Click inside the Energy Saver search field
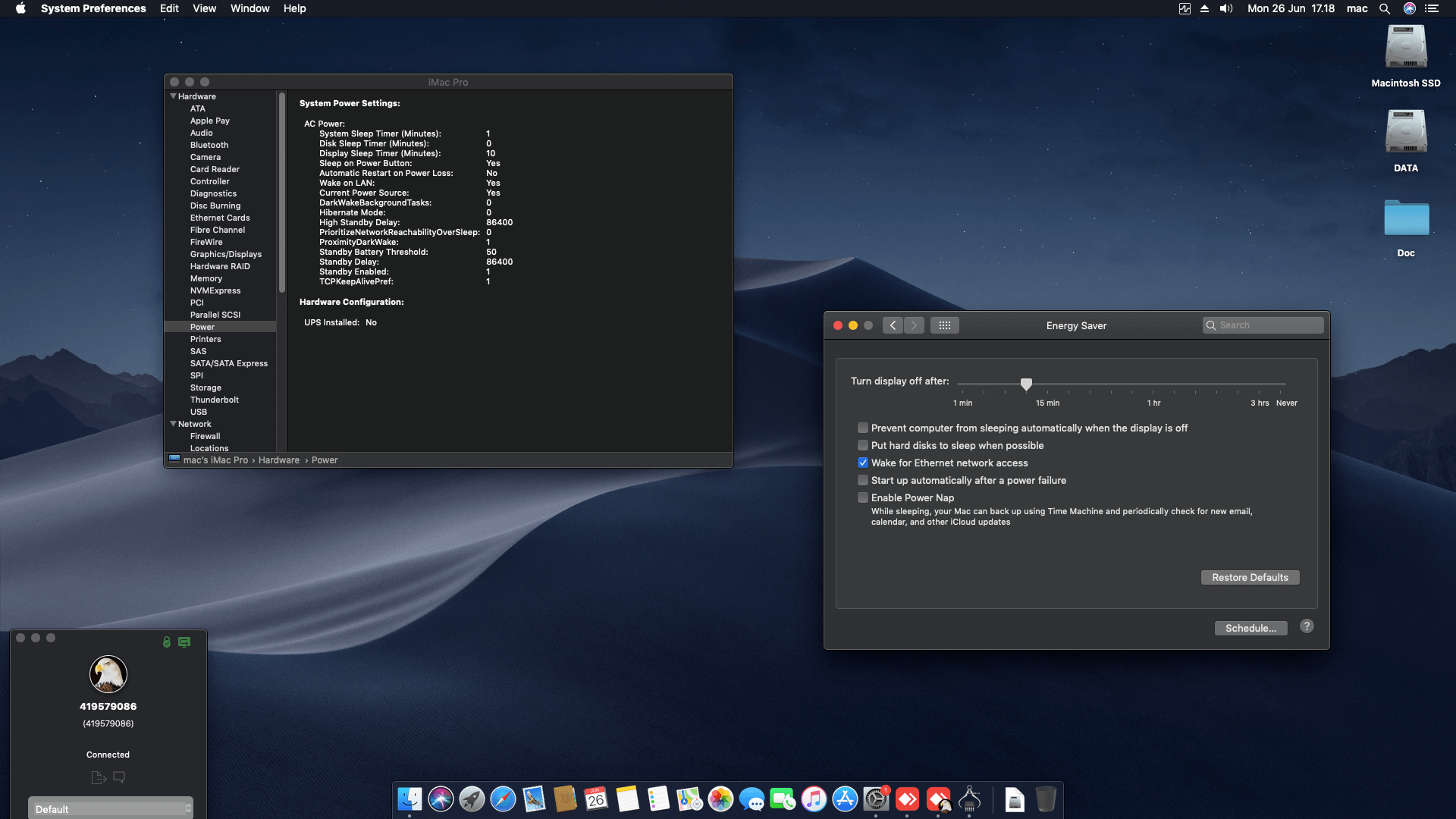This screenshot has height=819, width=1456. (1263, 325)
